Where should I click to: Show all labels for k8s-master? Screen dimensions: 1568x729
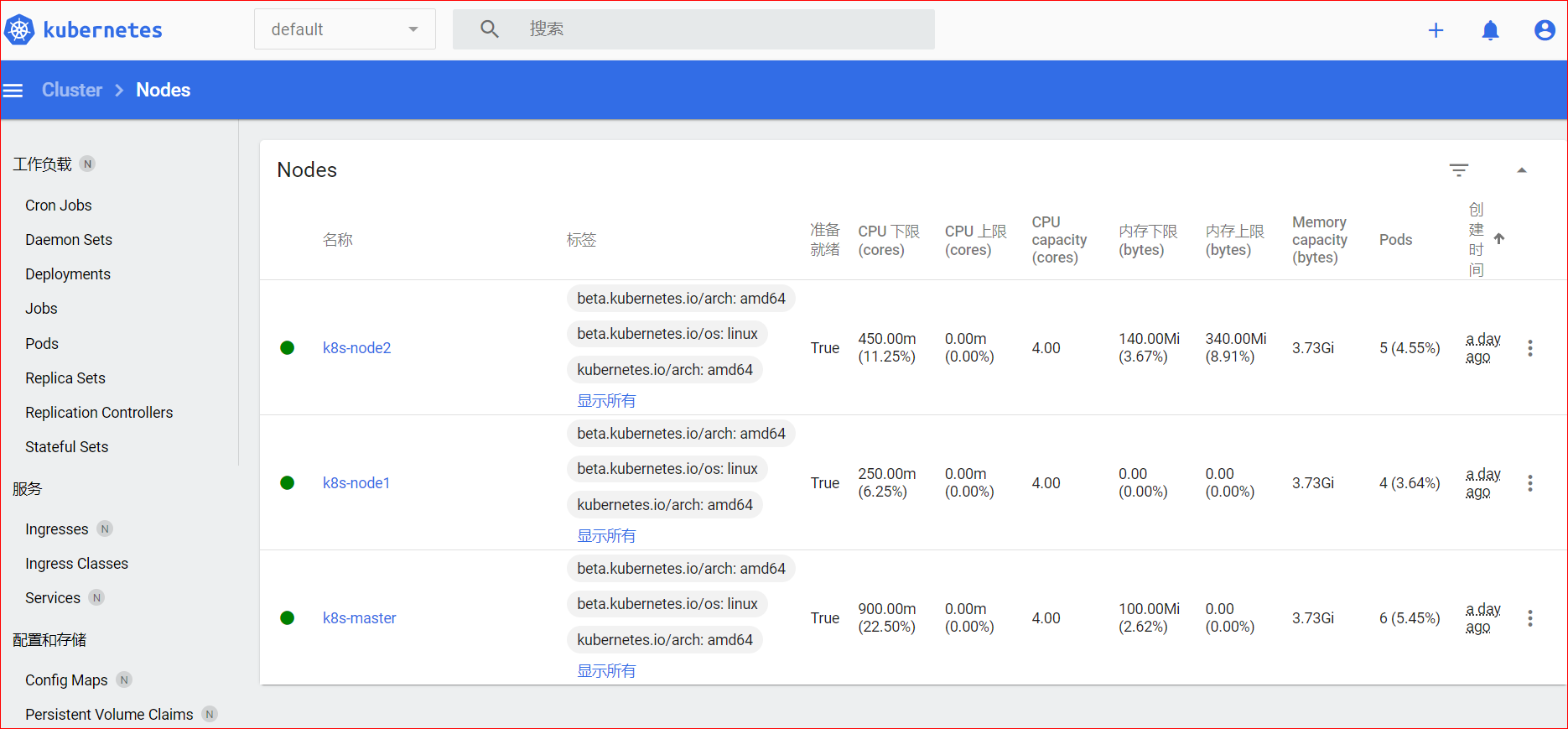click(x=606, y=671)
